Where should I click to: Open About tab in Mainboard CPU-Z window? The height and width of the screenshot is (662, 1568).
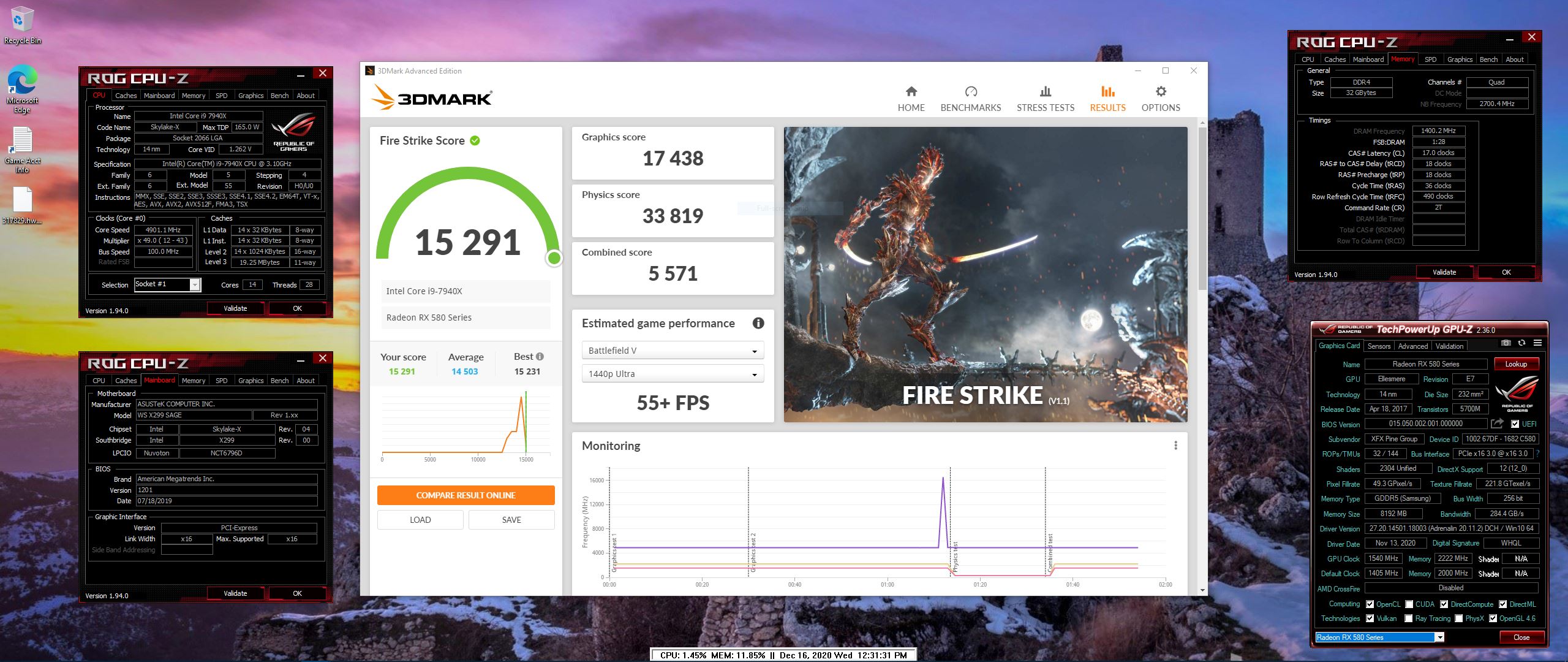pyautogui.click(x=306, y=381)
